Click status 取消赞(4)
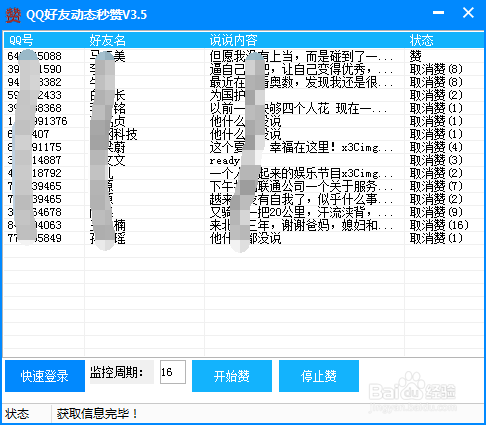Image resolution: width=486 pixels, height=425 pixels. (436, 147)
